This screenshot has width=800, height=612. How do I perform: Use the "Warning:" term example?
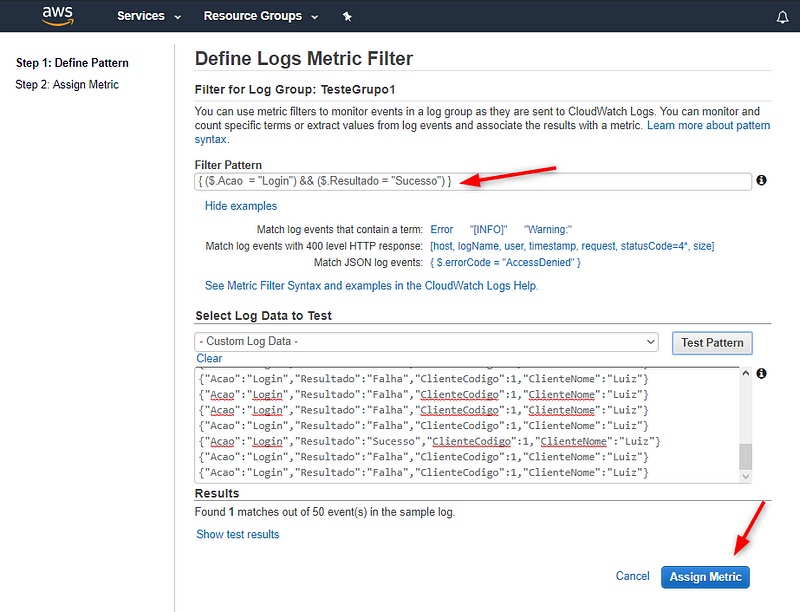pyautogui.click(x=547, y=230)
